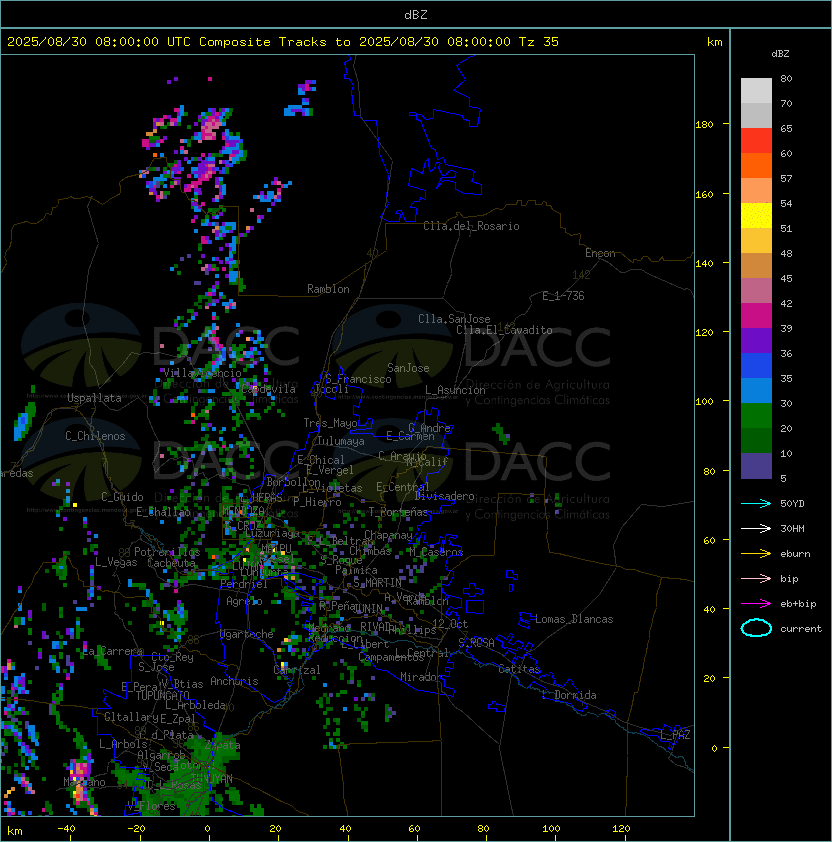Click the 'Divisadero' map label
832x842 pixels.
[x=445, y=496]
